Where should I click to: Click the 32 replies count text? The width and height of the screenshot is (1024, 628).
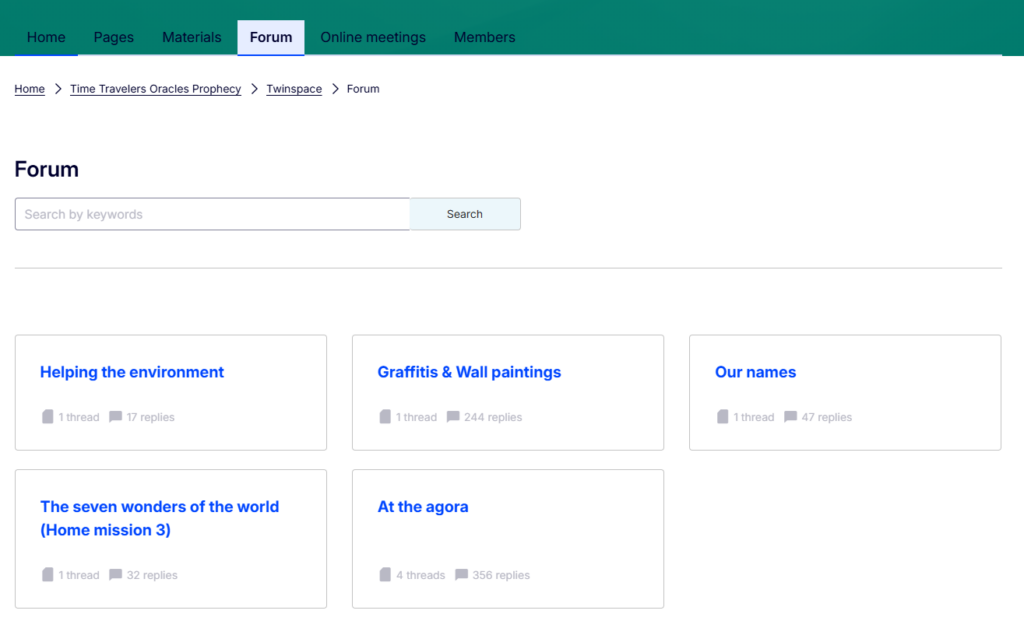(152, 575)
